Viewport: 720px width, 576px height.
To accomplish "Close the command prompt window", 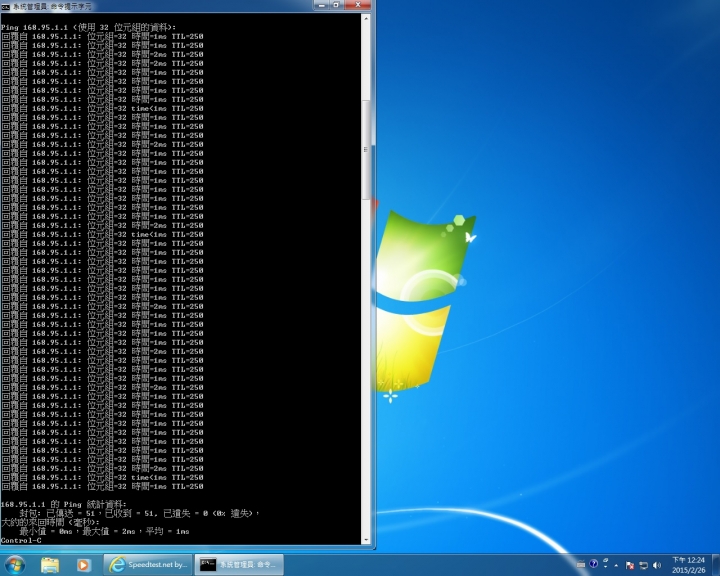I will (358, 5).
